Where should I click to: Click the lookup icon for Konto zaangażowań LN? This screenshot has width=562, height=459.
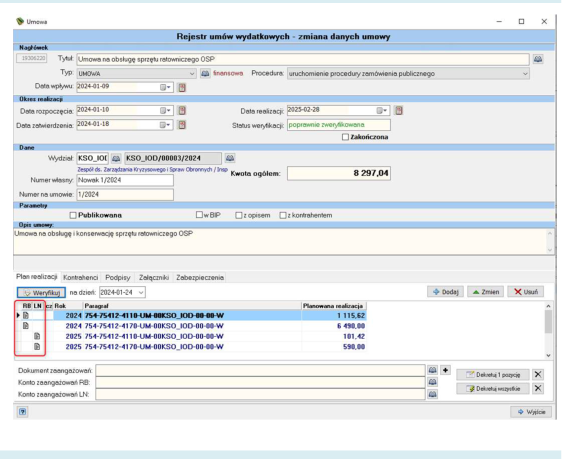433,395
